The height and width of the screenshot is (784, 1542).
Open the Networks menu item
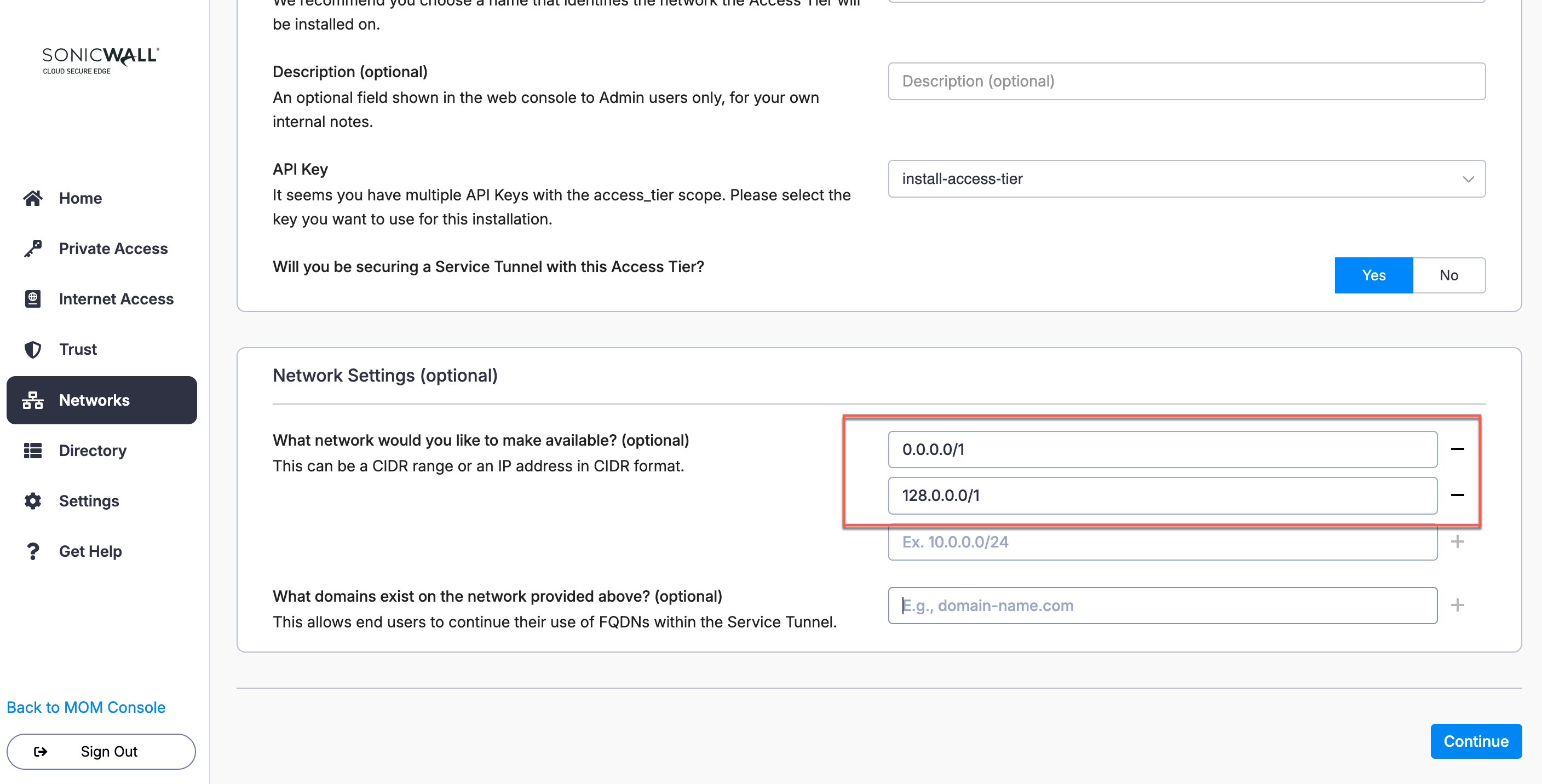point(102,400)
